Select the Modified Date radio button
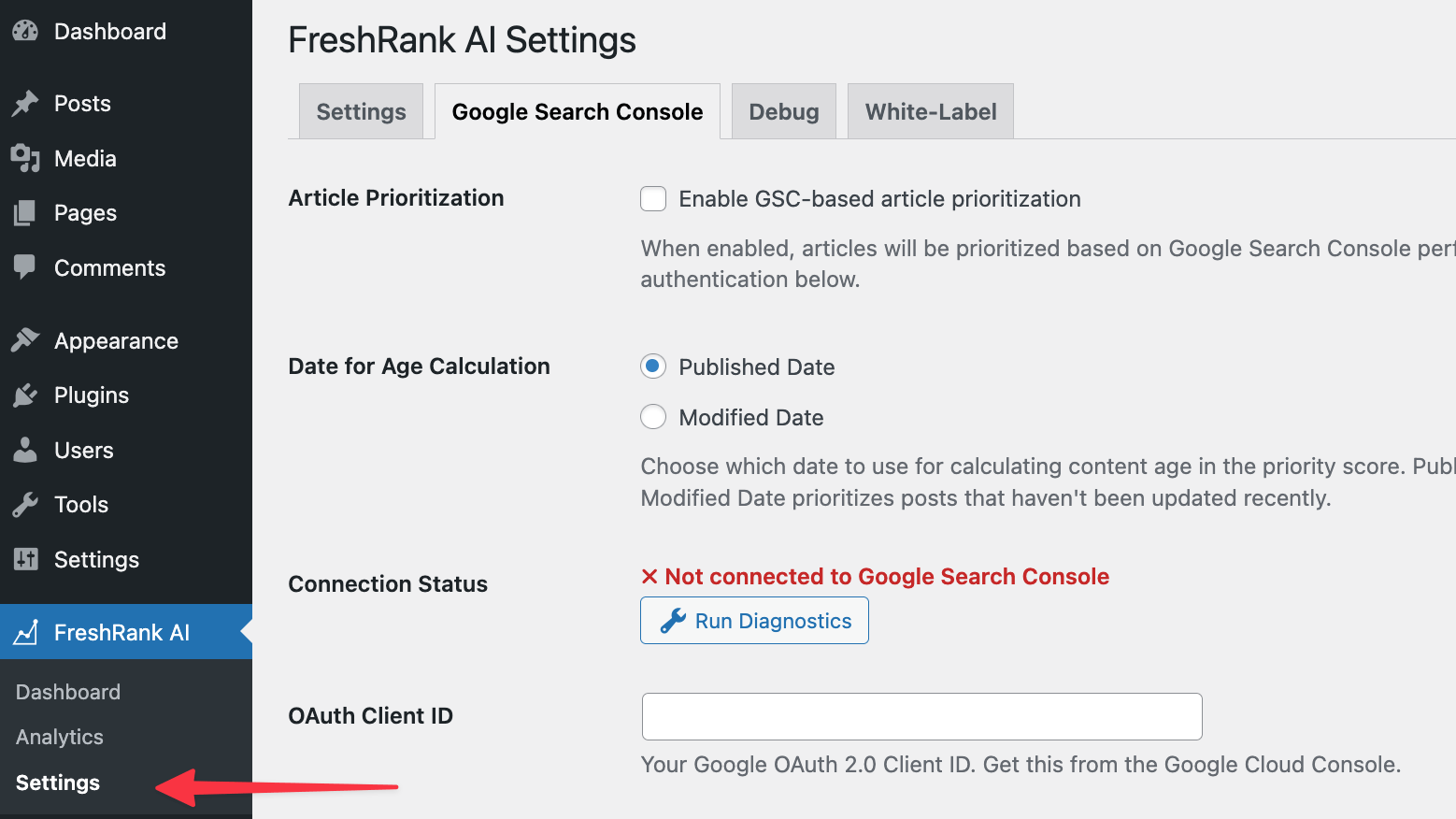Screen dimensions: 1456x819 [652, 416]
